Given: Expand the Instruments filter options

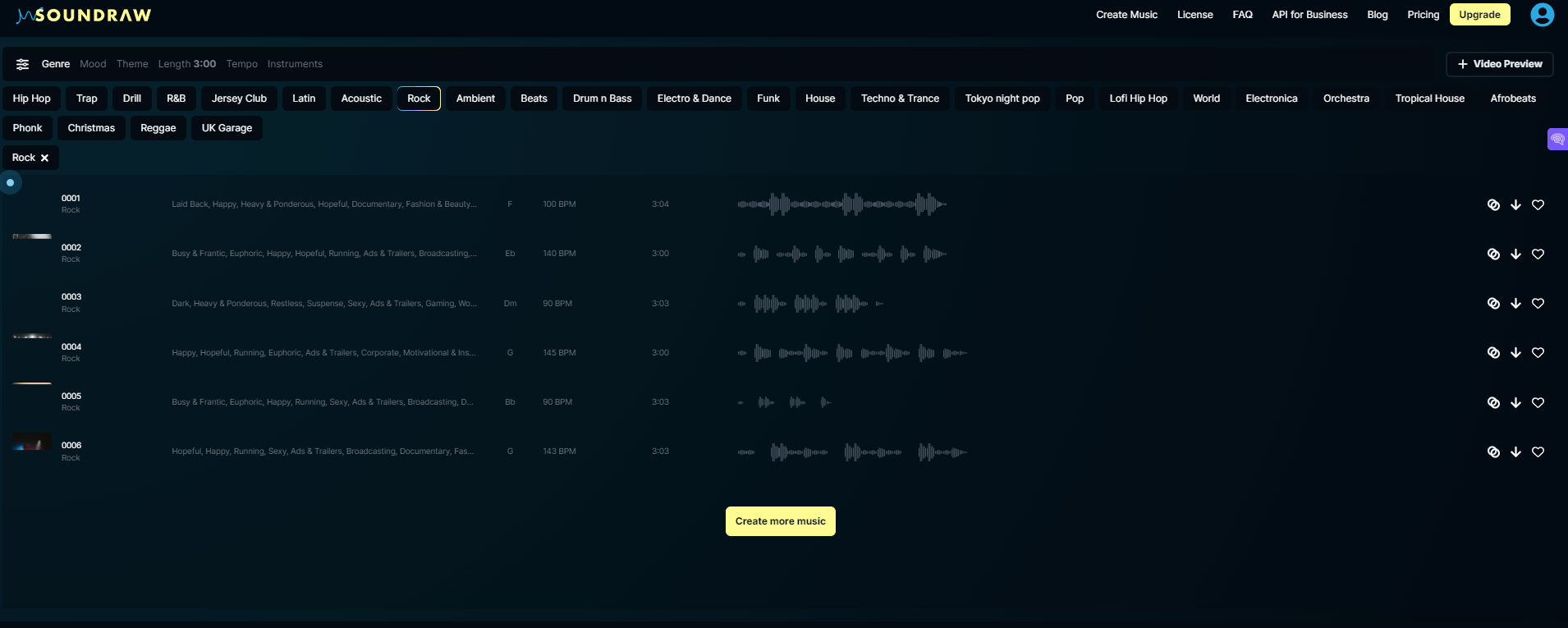Looking at the screenshot, I should coord(295,64).
